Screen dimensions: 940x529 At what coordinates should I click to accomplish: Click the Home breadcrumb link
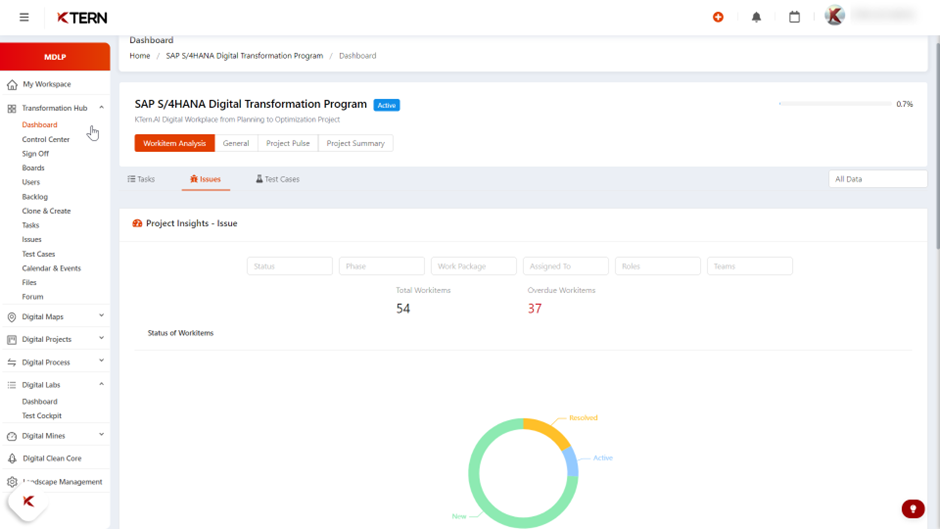(140, 56)
